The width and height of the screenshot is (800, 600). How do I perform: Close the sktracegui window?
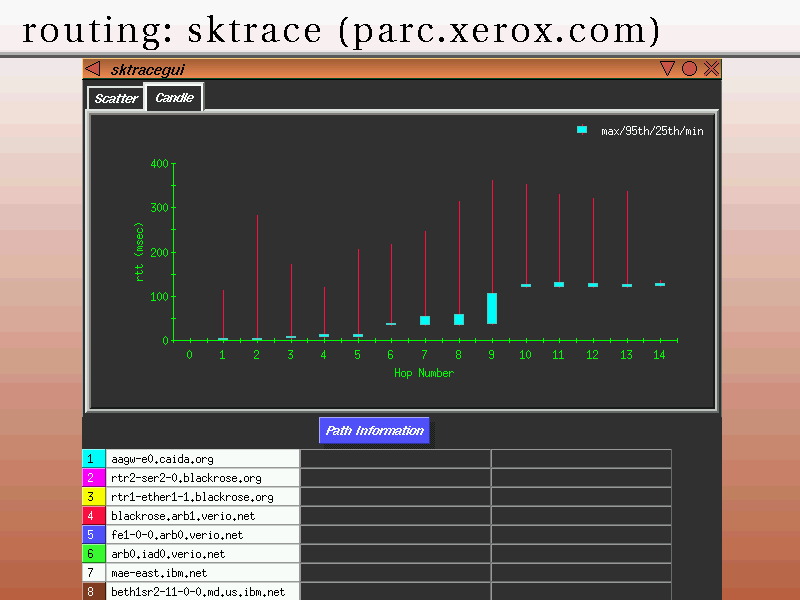click(711, 68)
